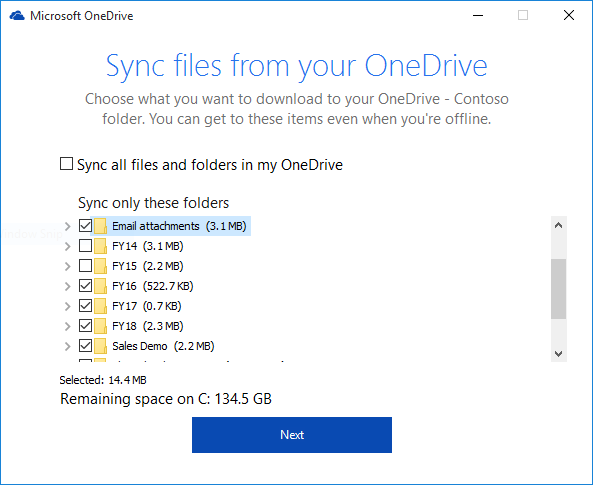Expand the FY15 folder tree
Screen dimensions: 593x485
pos(68,266)
